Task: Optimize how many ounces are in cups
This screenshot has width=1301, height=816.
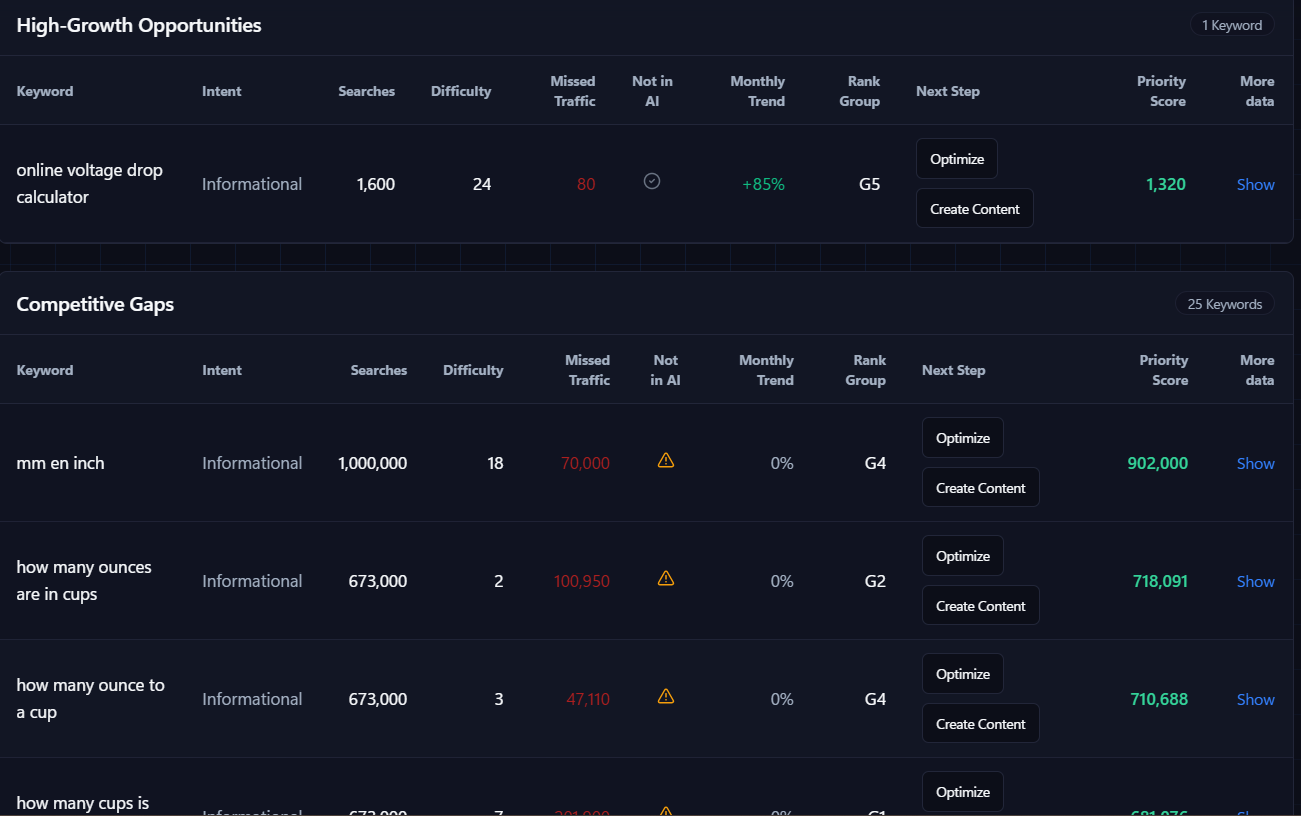Action: tap(963, 556)
